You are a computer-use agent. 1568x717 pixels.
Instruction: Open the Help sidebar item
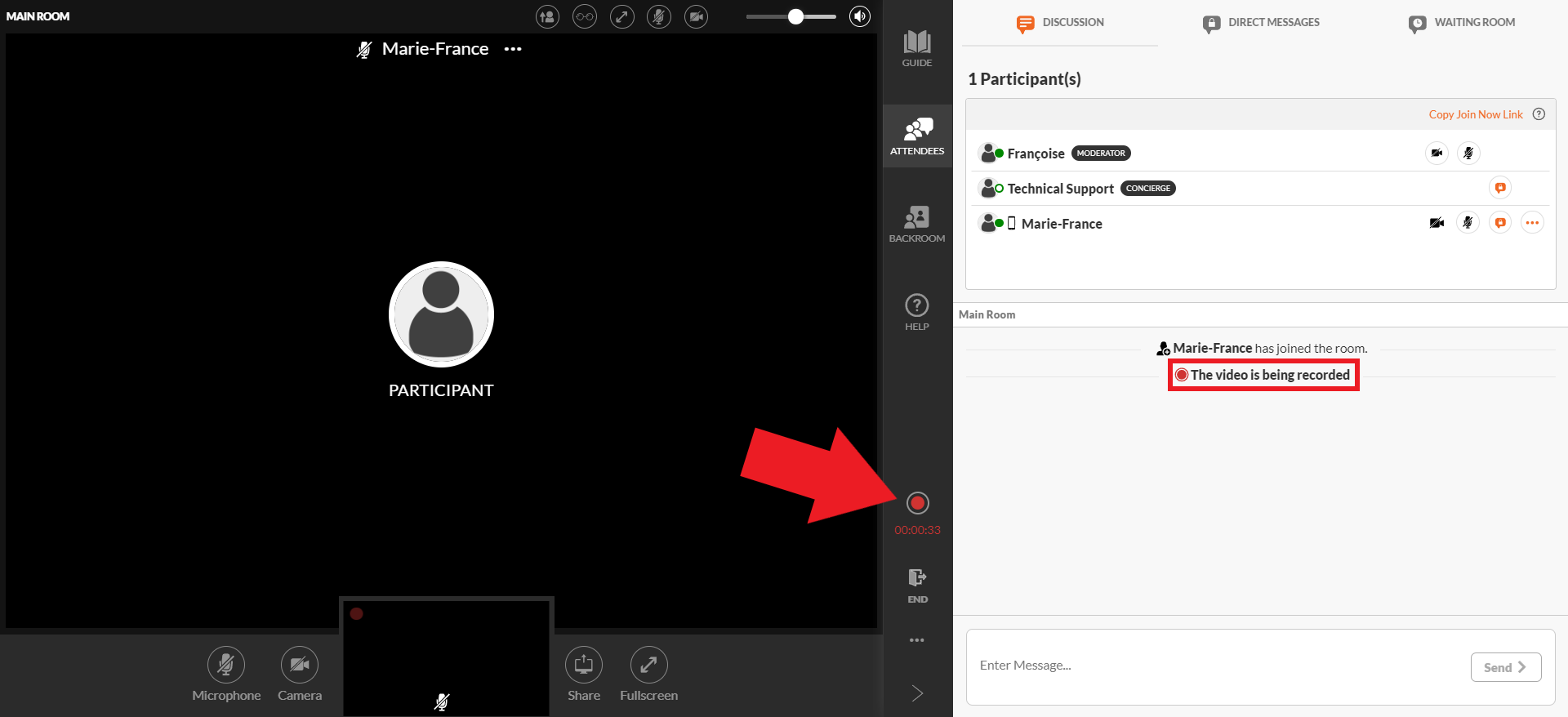[x=917, y=312]
